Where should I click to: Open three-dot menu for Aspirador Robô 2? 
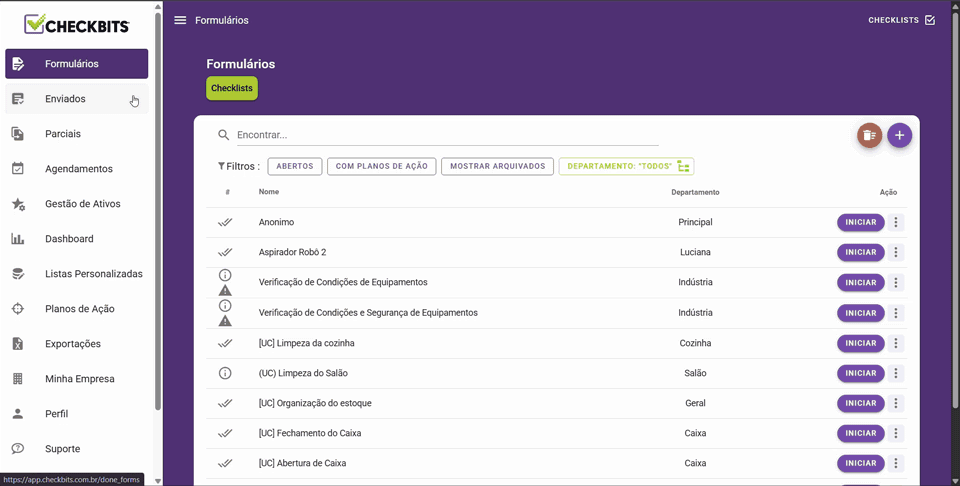pyautogui.click(x=896, y=253)
